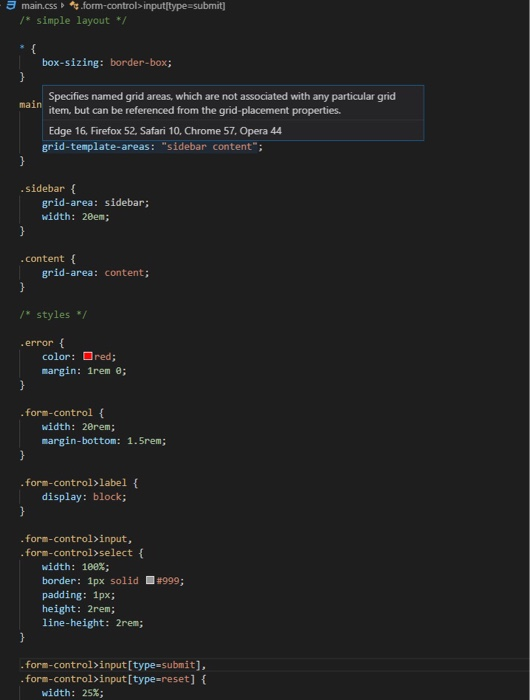
Task: Open the red color swatch picker
Action: click(x=88, y=356)
